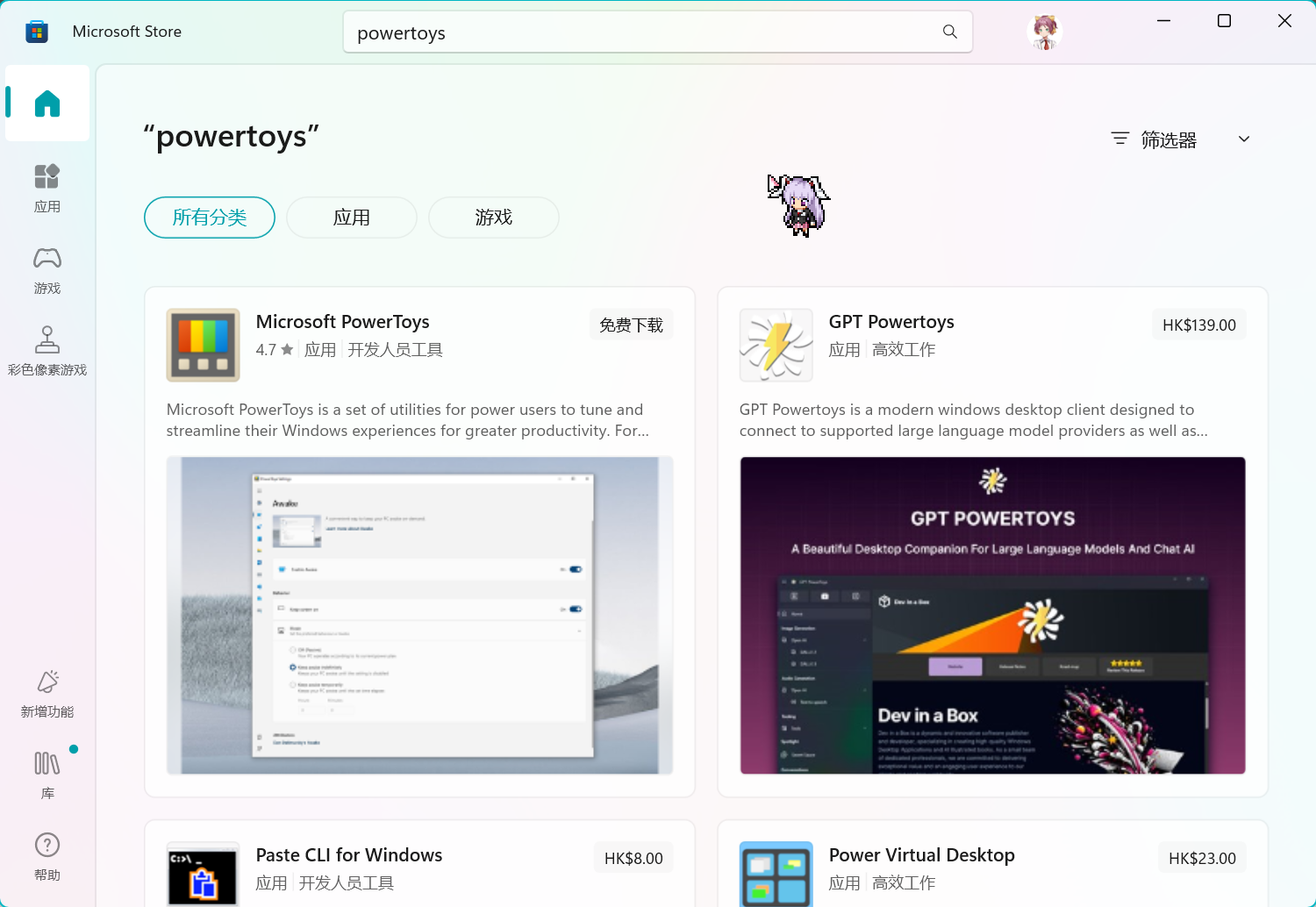
Task: Run the search using the magnifier icon
Action: coord(950,32)
